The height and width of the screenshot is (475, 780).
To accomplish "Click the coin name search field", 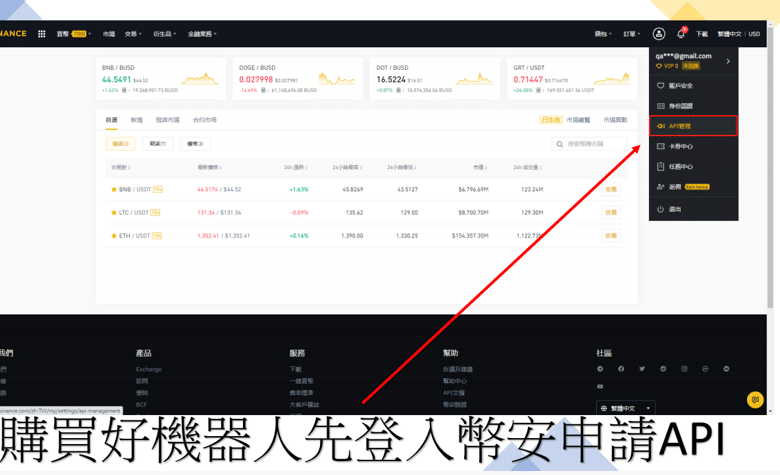I will [589, 144].
